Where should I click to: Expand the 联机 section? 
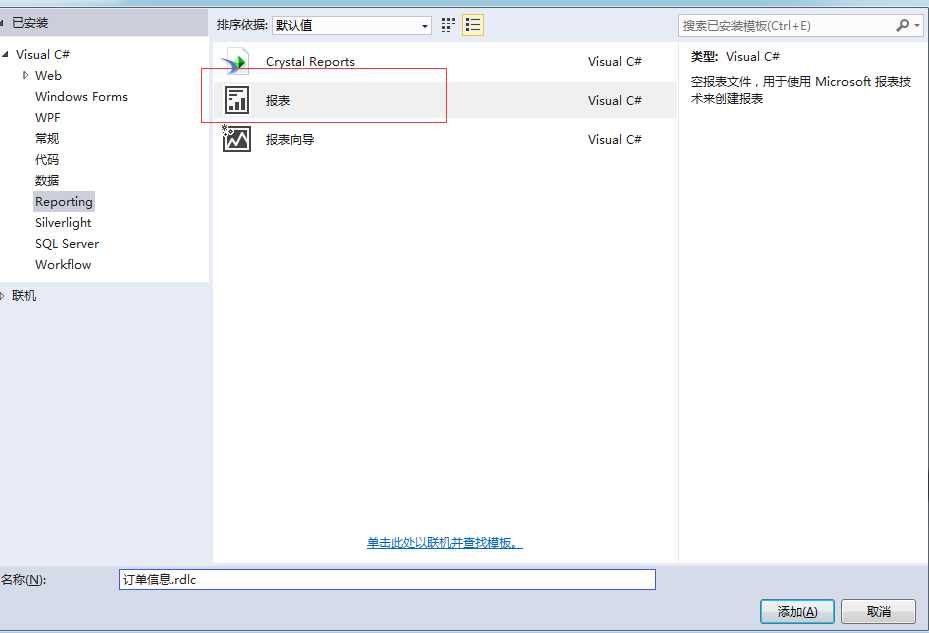(2, 295)
